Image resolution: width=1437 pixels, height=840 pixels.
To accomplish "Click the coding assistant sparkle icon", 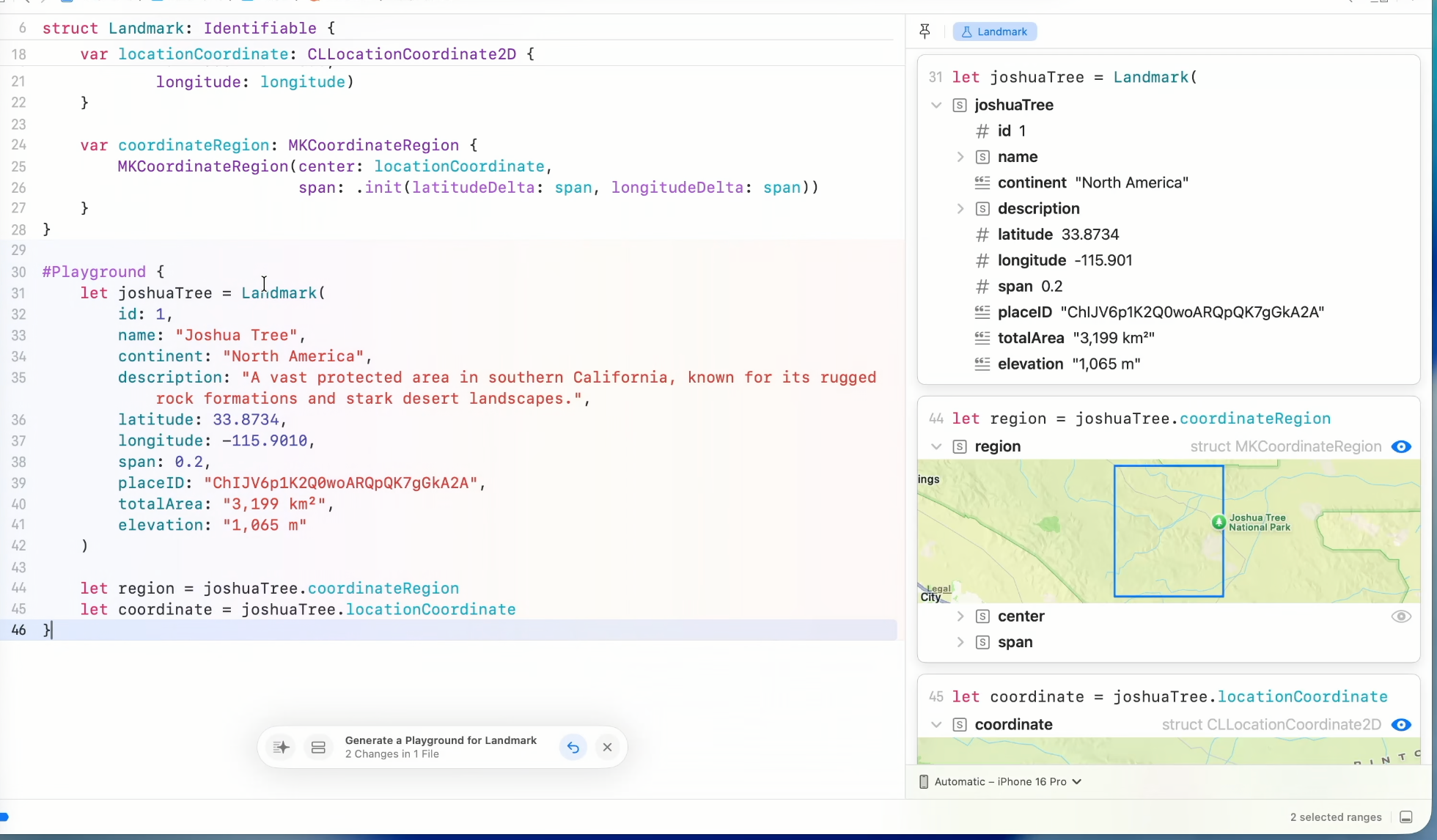I will [x=282, y=747].
